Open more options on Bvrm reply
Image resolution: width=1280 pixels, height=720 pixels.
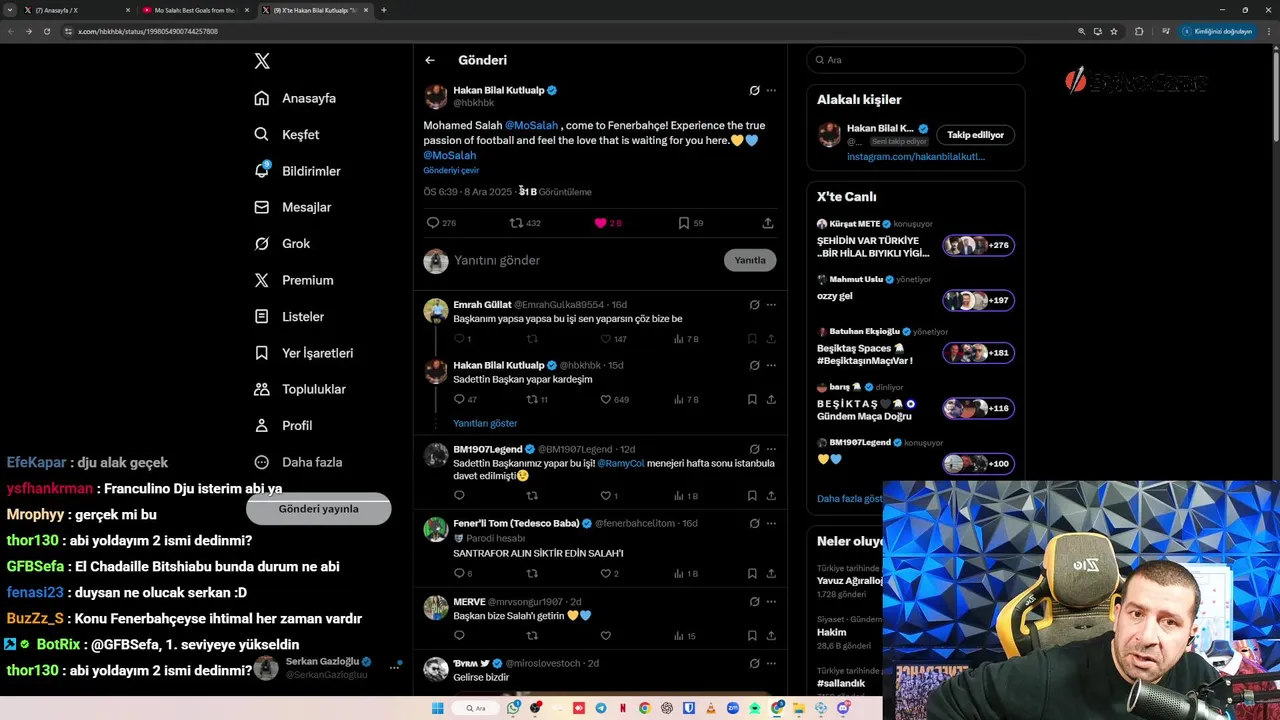[x=771, y=663]
